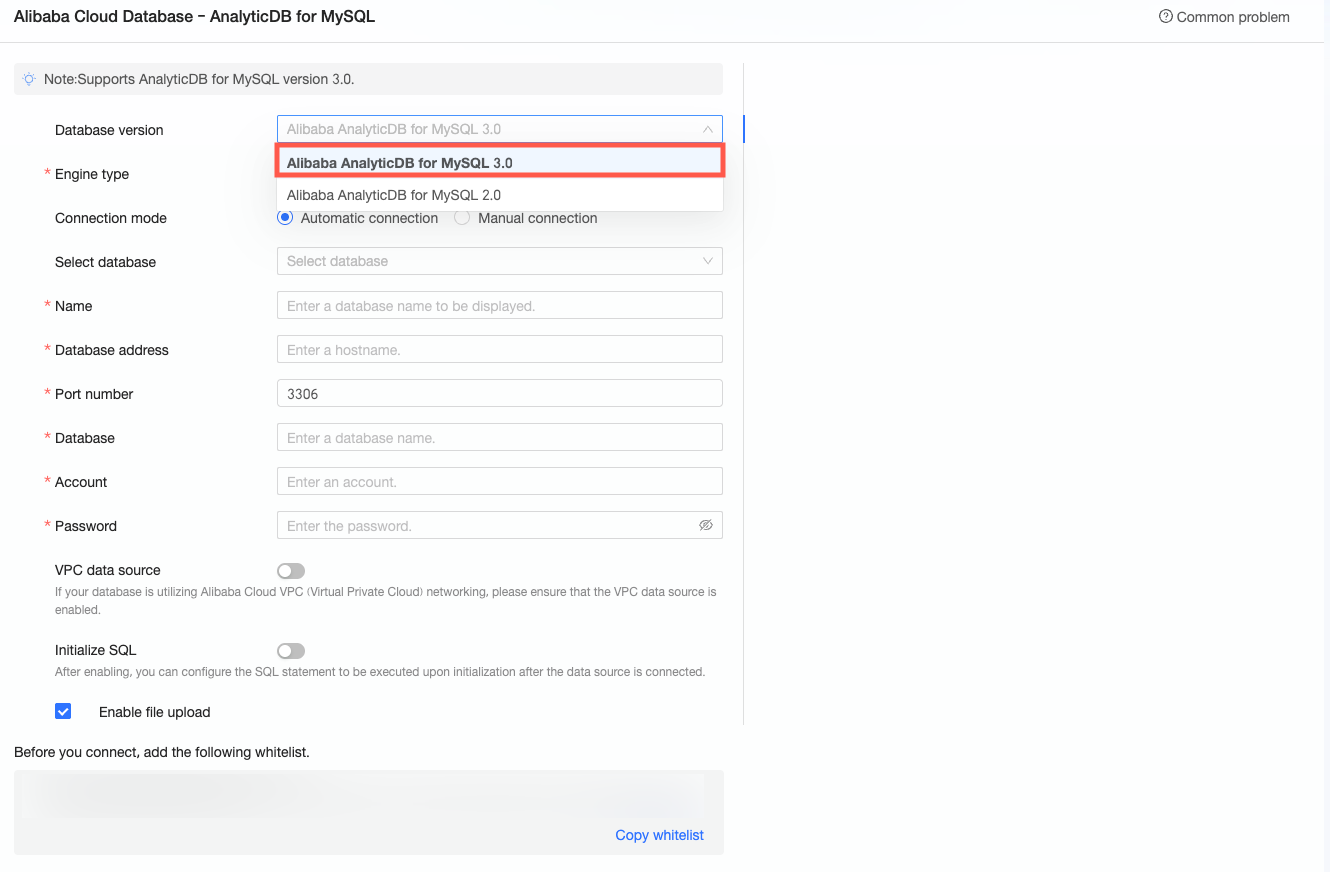Open the Common problem link

[1232, 17]
